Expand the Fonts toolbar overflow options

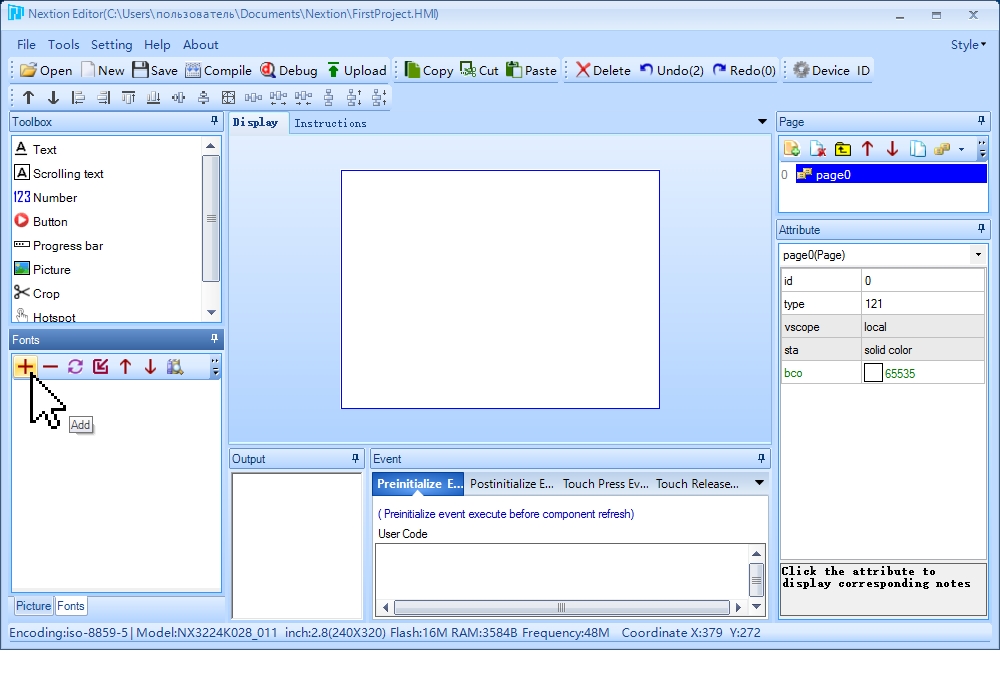(215, 367)
